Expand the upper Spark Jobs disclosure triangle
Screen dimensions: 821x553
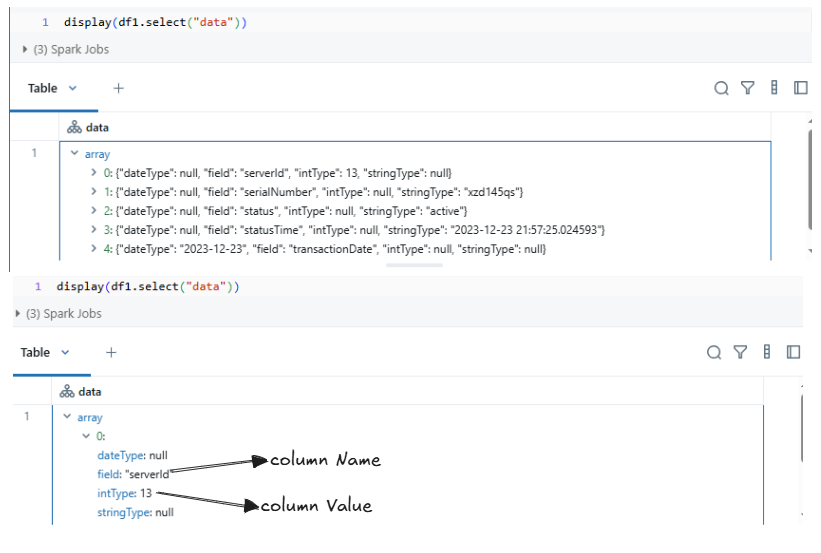pyautogui.click(x=25, y=49)
